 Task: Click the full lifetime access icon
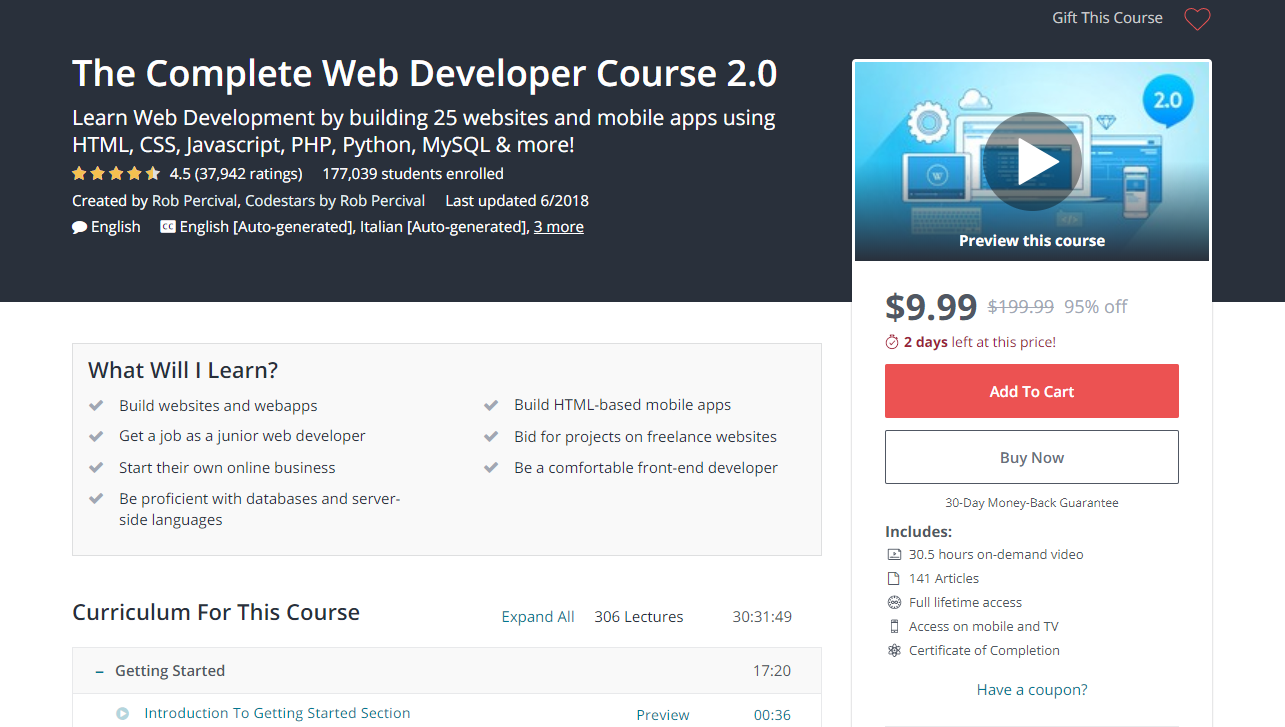[x=894, y=601]
